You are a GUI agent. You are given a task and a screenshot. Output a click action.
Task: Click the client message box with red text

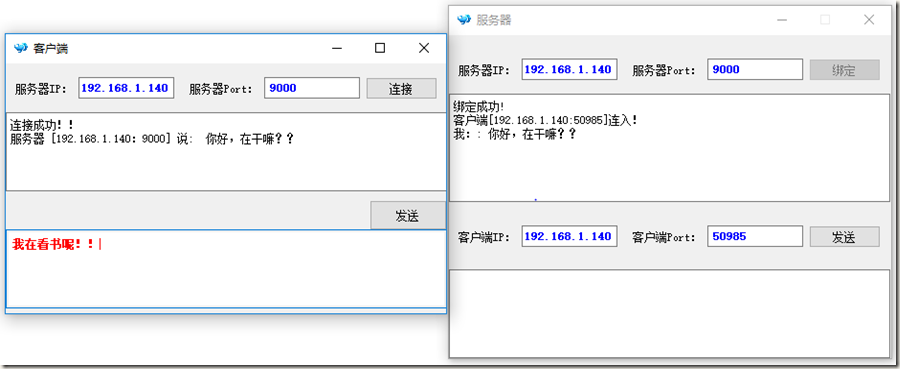pyautogui.click(x=226, y=269)
